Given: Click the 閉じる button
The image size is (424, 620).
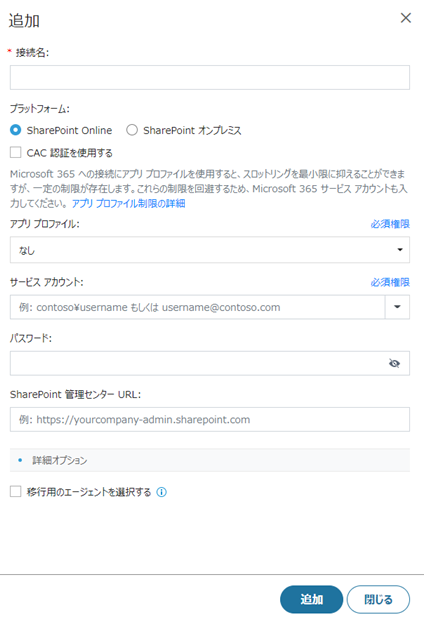Looking at the screenshot, I should [x=378, y=599].
